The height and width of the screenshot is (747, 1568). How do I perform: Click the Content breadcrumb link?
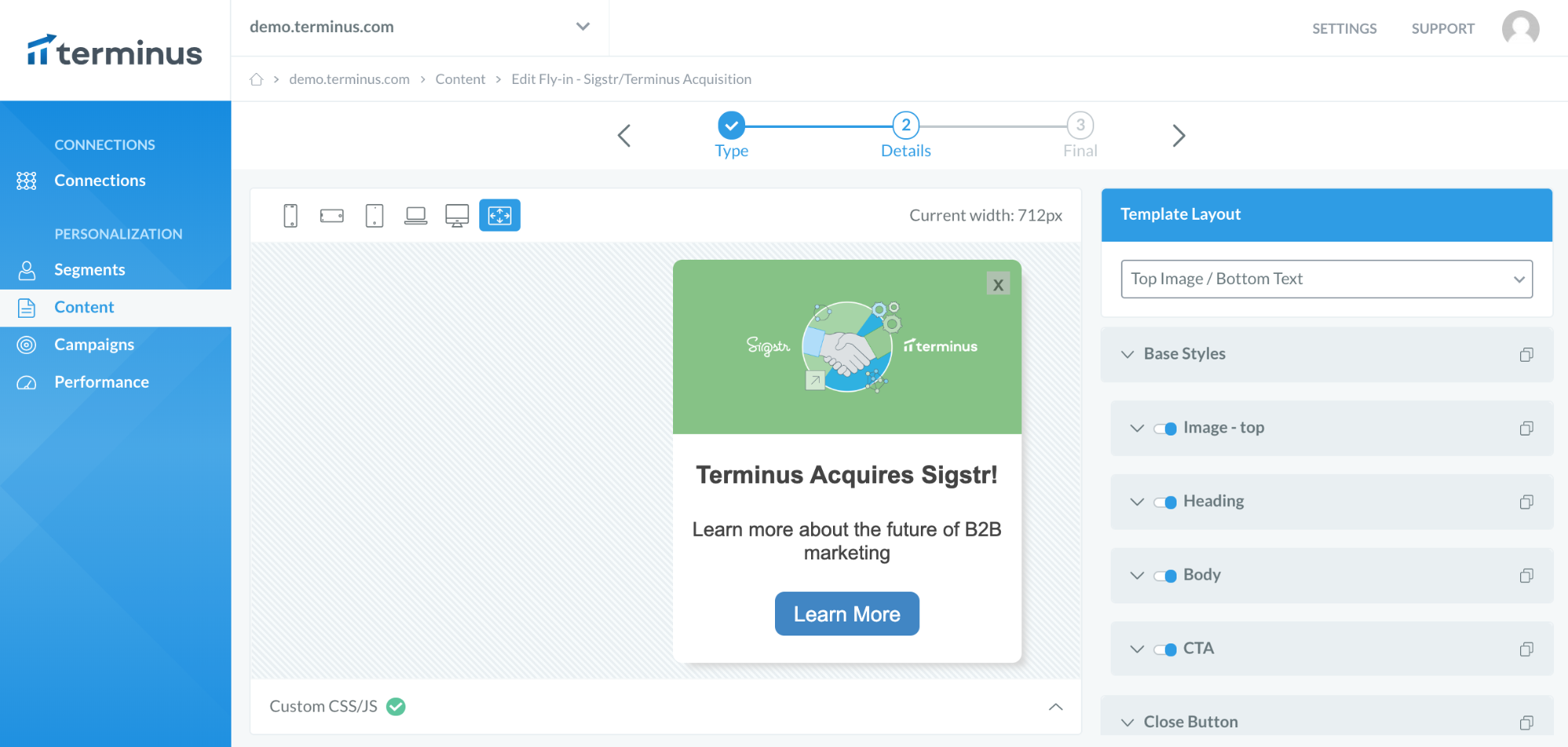[460, 79]
